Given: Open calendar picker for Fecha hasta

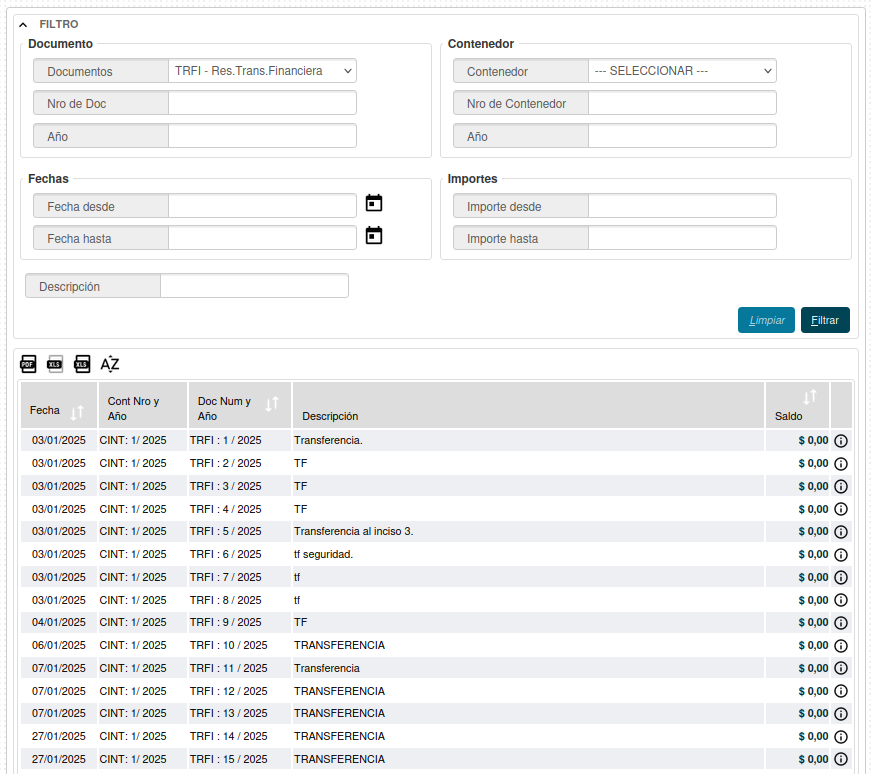Looking at the screenshot, I should tap(374, 236).
